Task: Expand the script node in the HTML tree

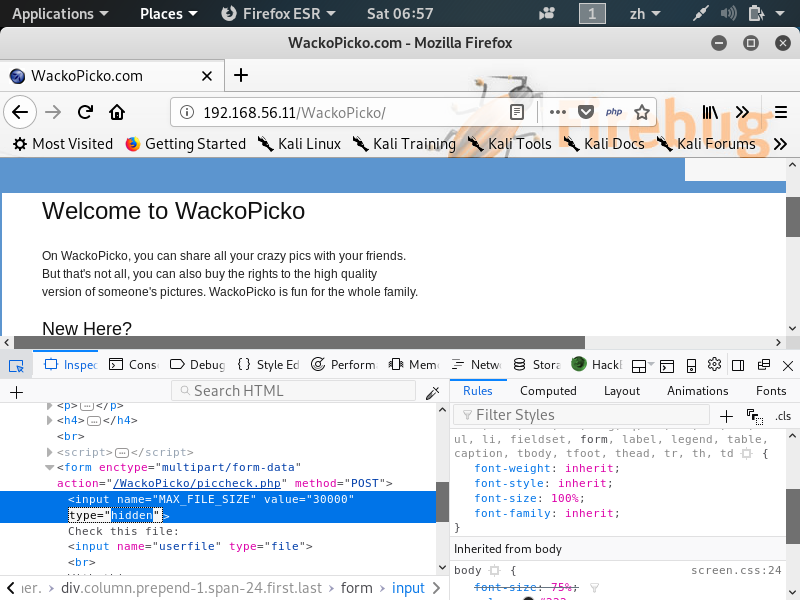Action: 49,452
